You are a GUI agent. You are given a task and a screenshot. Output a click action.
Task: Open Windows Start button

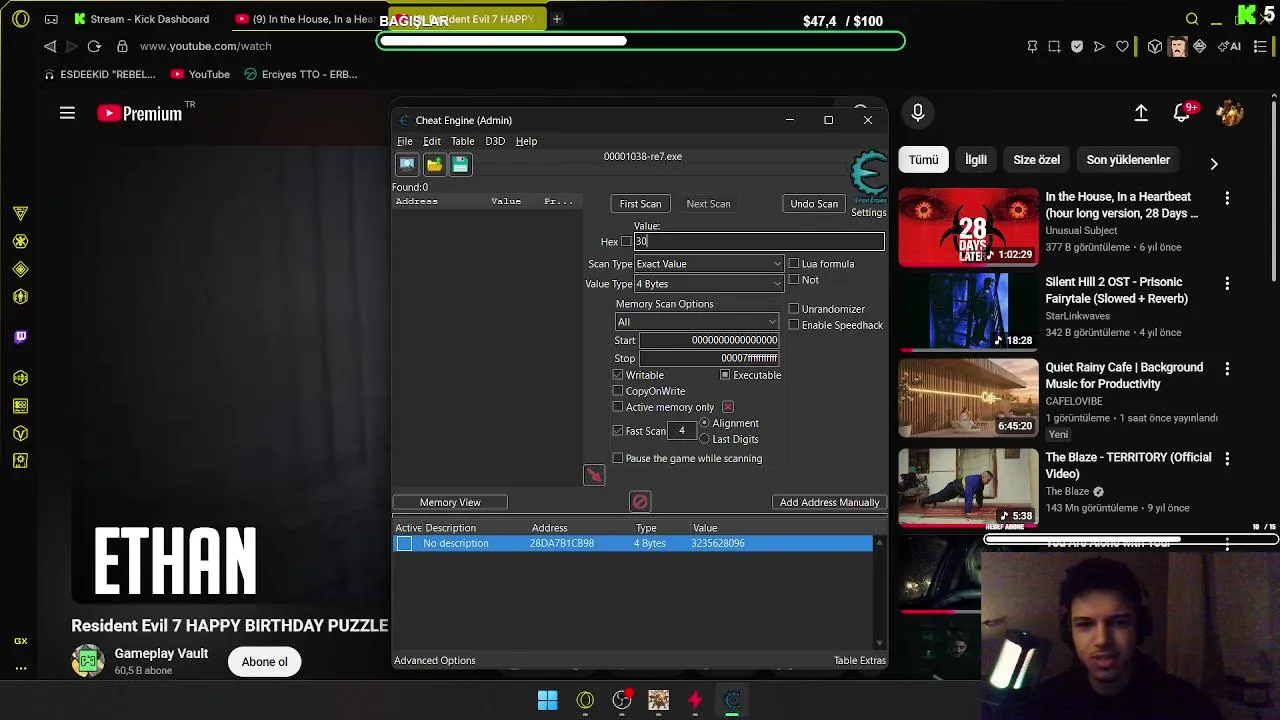click(x=548, y=700)
